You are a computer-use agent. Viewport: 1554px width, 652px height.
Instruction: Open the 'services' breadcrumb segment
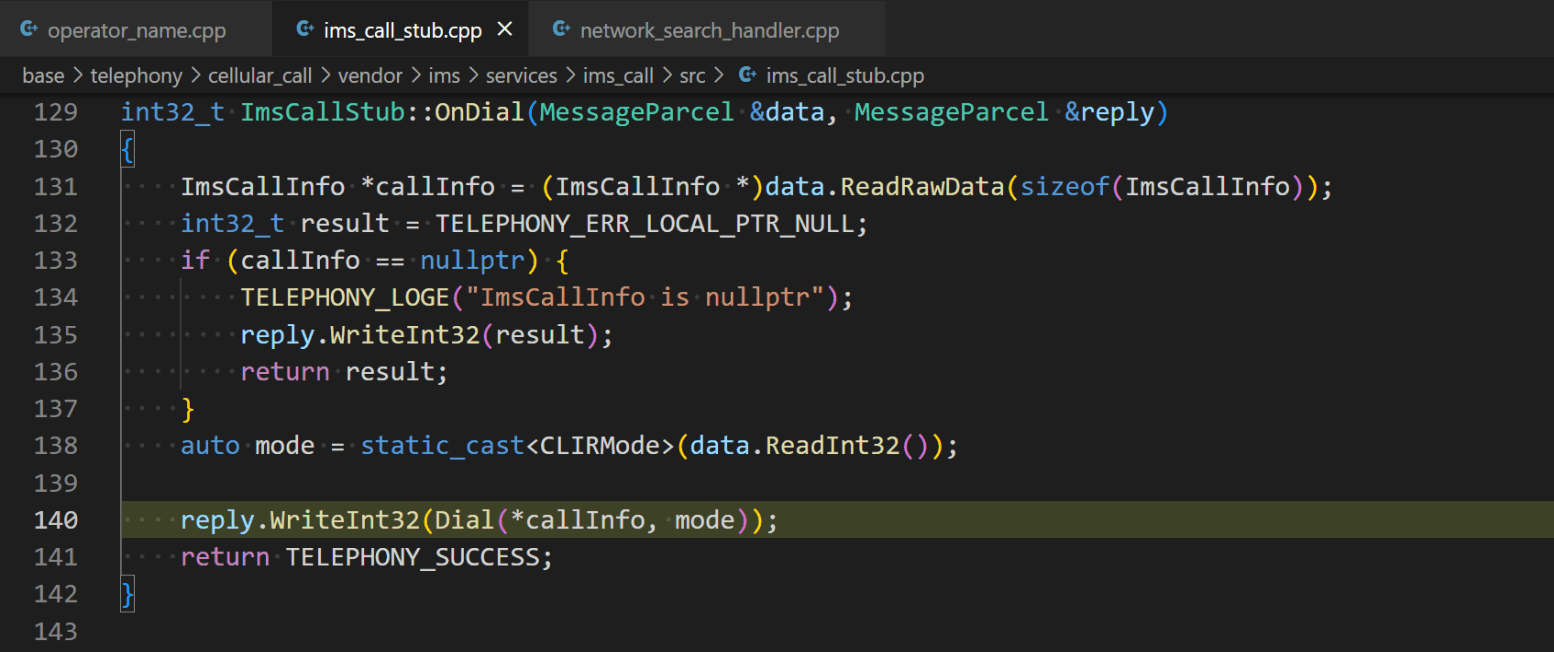(521, 75)
